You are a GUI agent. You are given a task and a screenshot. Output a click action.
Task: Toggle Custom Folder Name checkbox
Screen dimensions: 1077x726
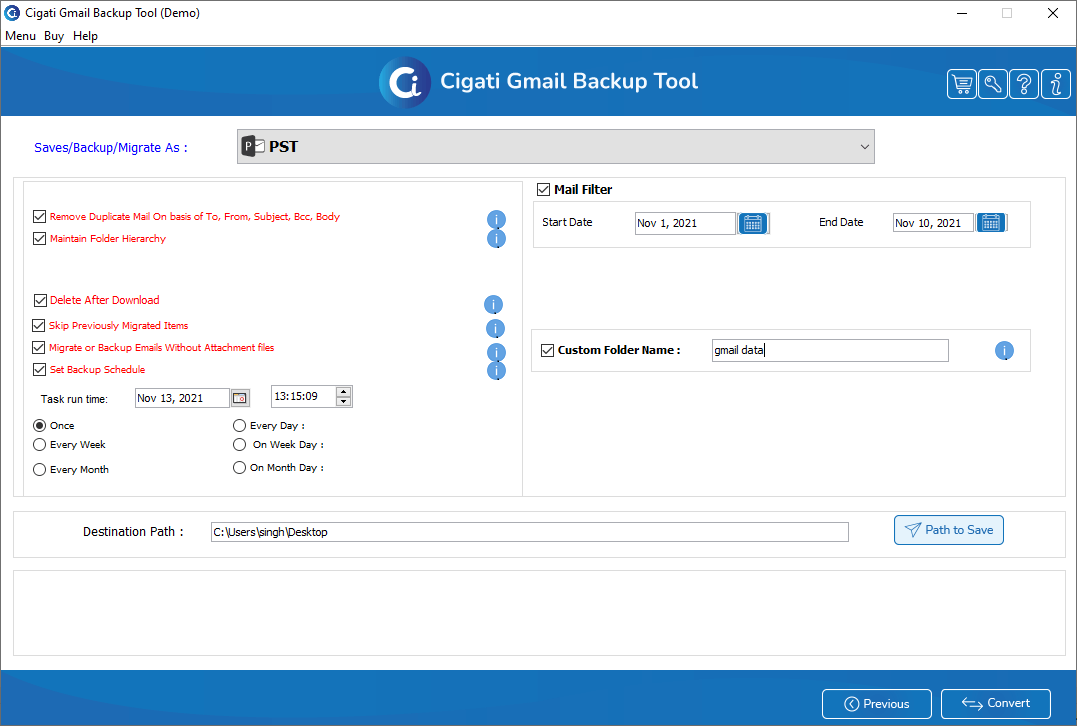click(547, 350)
